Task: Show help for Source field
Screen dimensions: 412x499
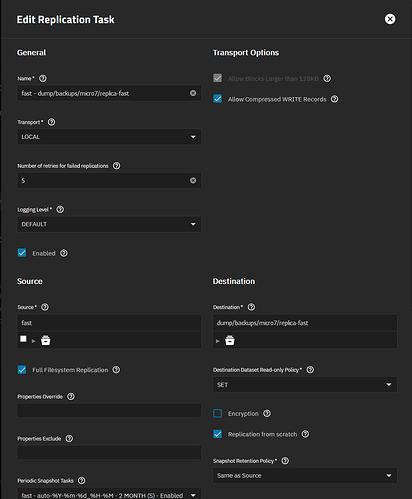Action: [45, 307]
